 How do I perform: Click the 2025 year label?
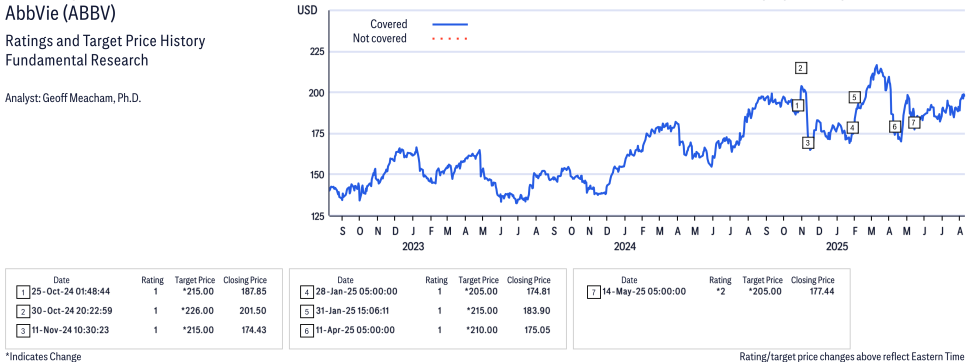coord(836,246)
